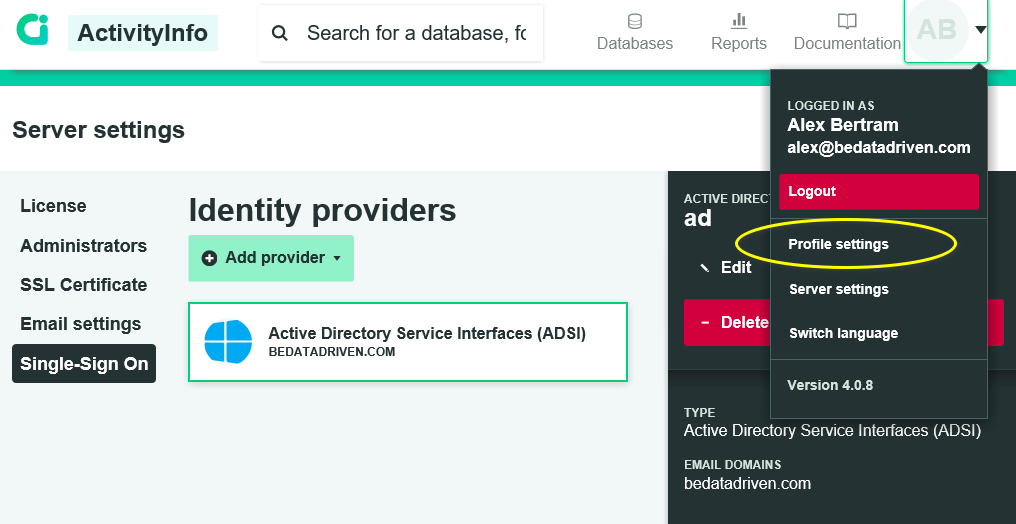Open Databases from the top navigation
Viewport: 1016px width, 524px height.
[x=635, y=32]
